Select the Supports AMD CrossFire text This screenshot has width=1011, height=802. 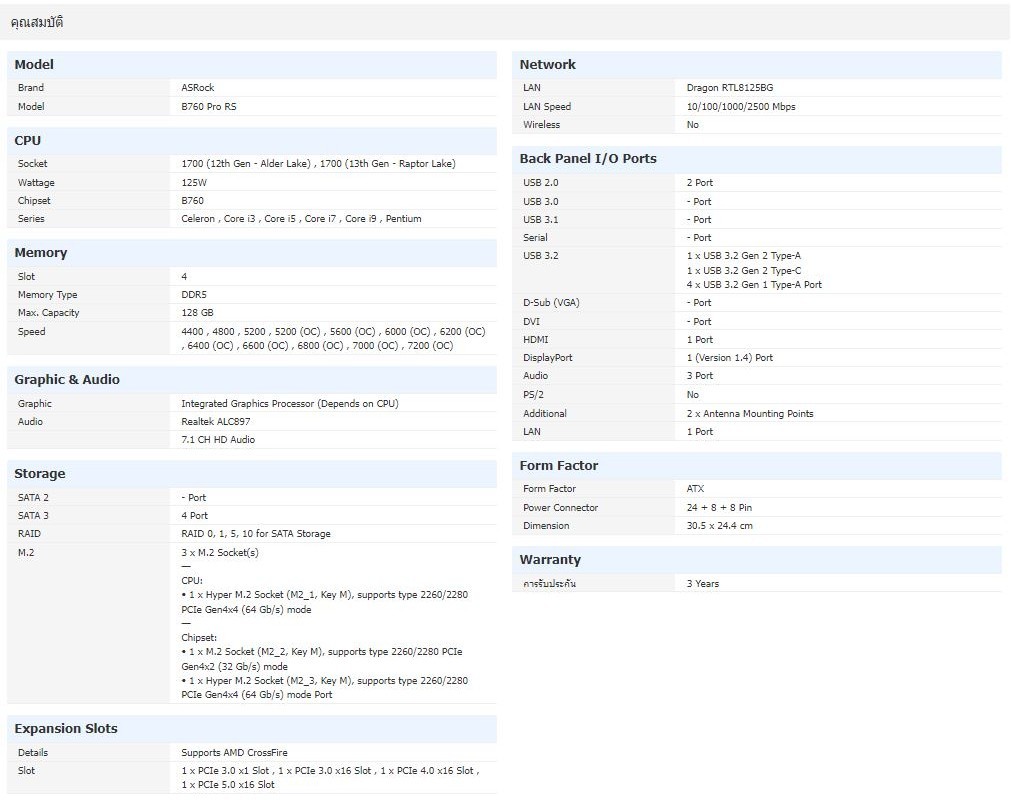point(236,753)
